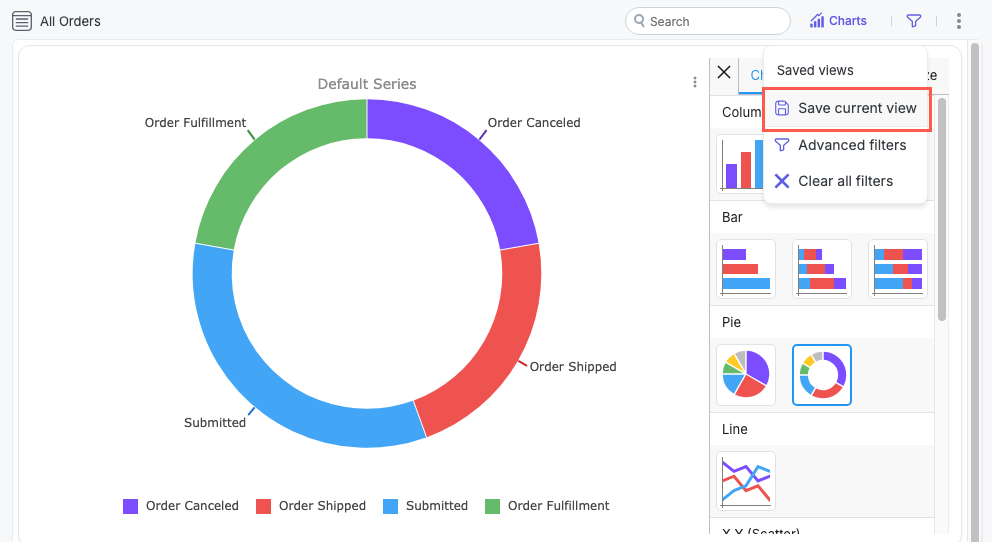Select the pie chart type
This screenshot has height=542, width=992.
coord(745,375)
